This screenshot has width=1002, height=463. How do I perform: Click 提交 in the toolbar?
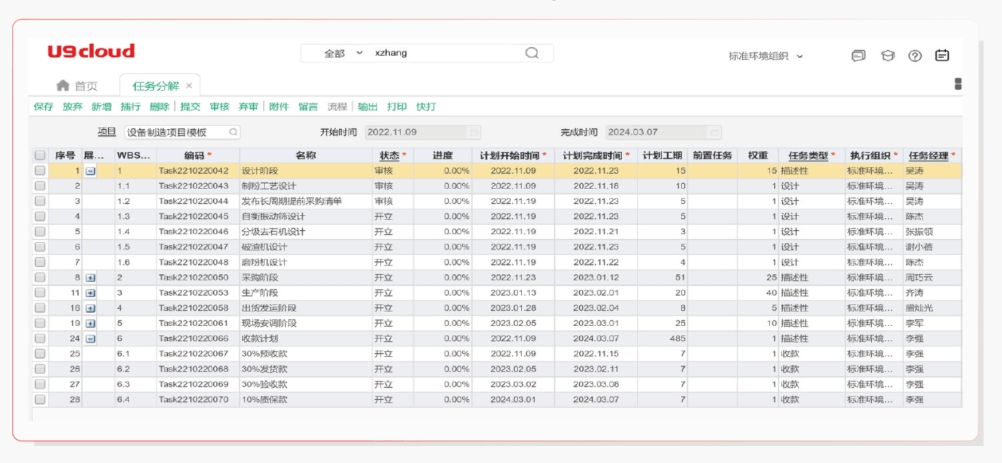[190, 107]
